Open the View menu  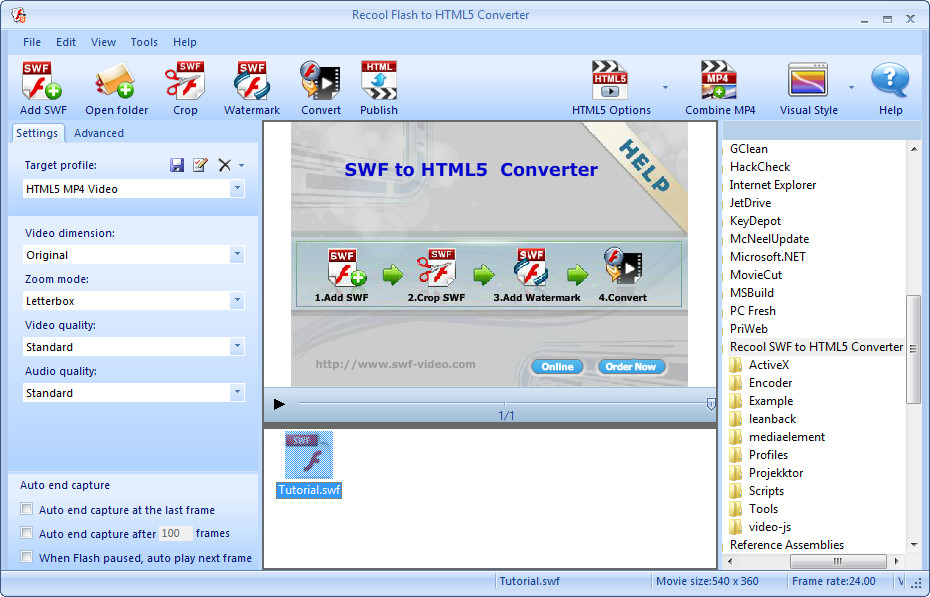tap(103, 42)
